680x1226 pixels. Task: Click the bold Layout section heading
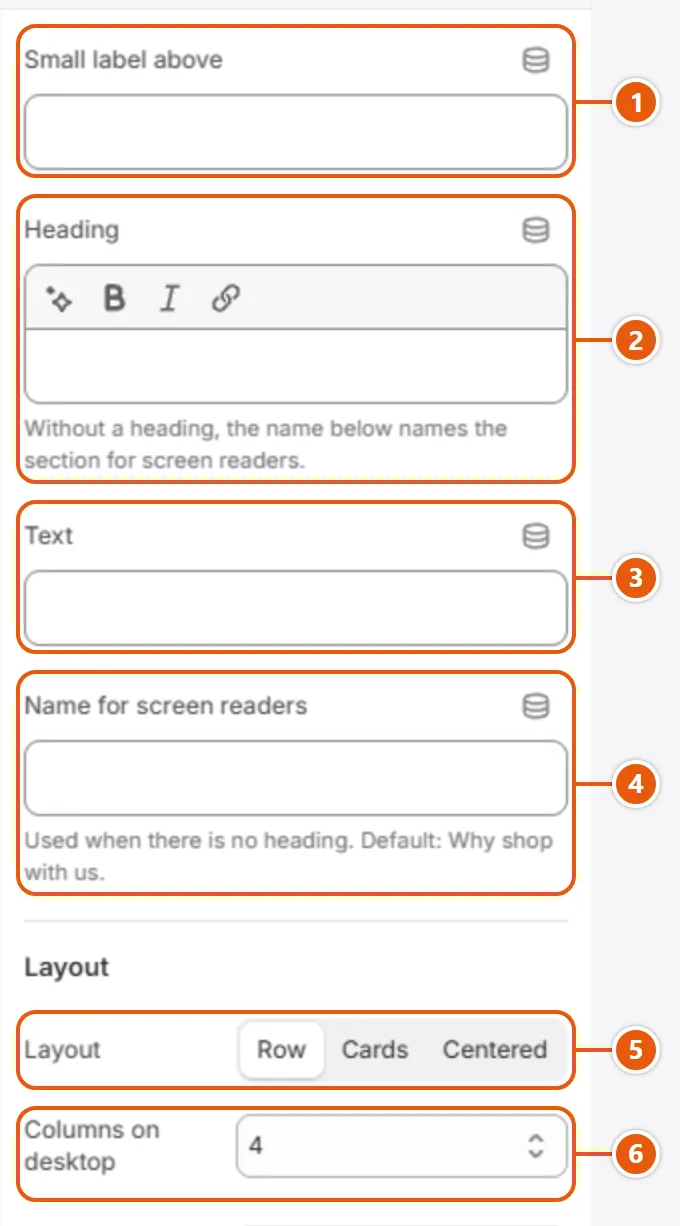pos(67,968)
